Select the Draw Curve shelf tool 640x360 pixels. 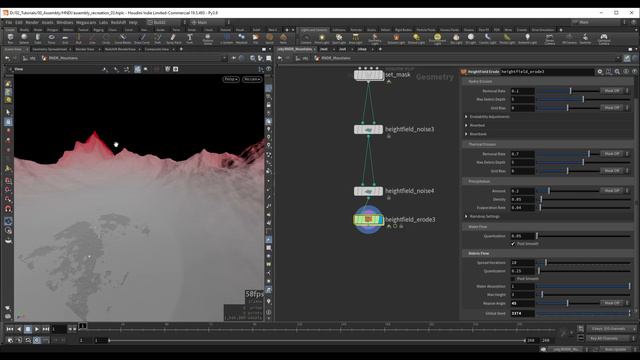142,38
